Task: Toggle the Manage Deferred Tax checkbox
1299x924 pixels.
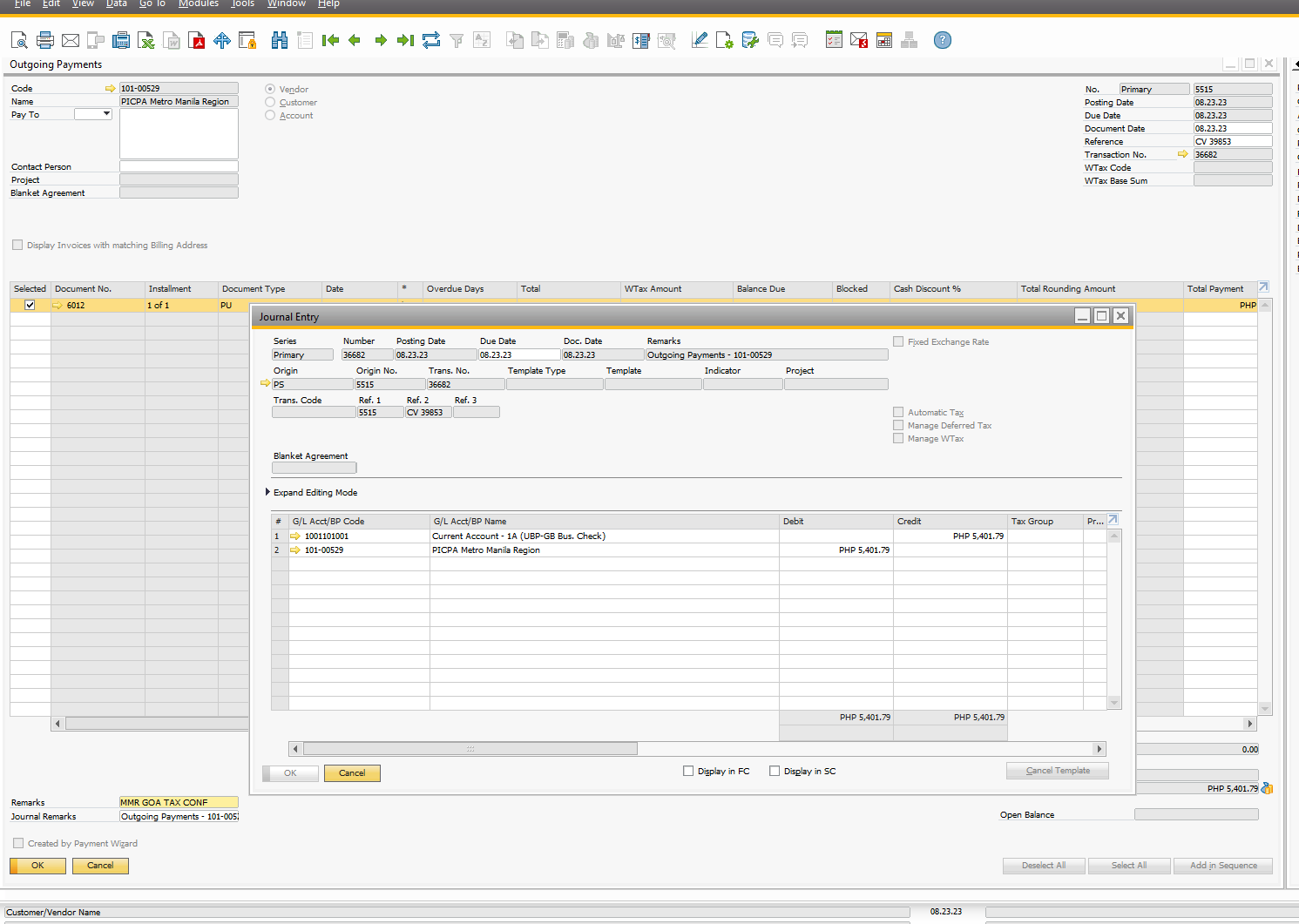Action: (898, 425)
